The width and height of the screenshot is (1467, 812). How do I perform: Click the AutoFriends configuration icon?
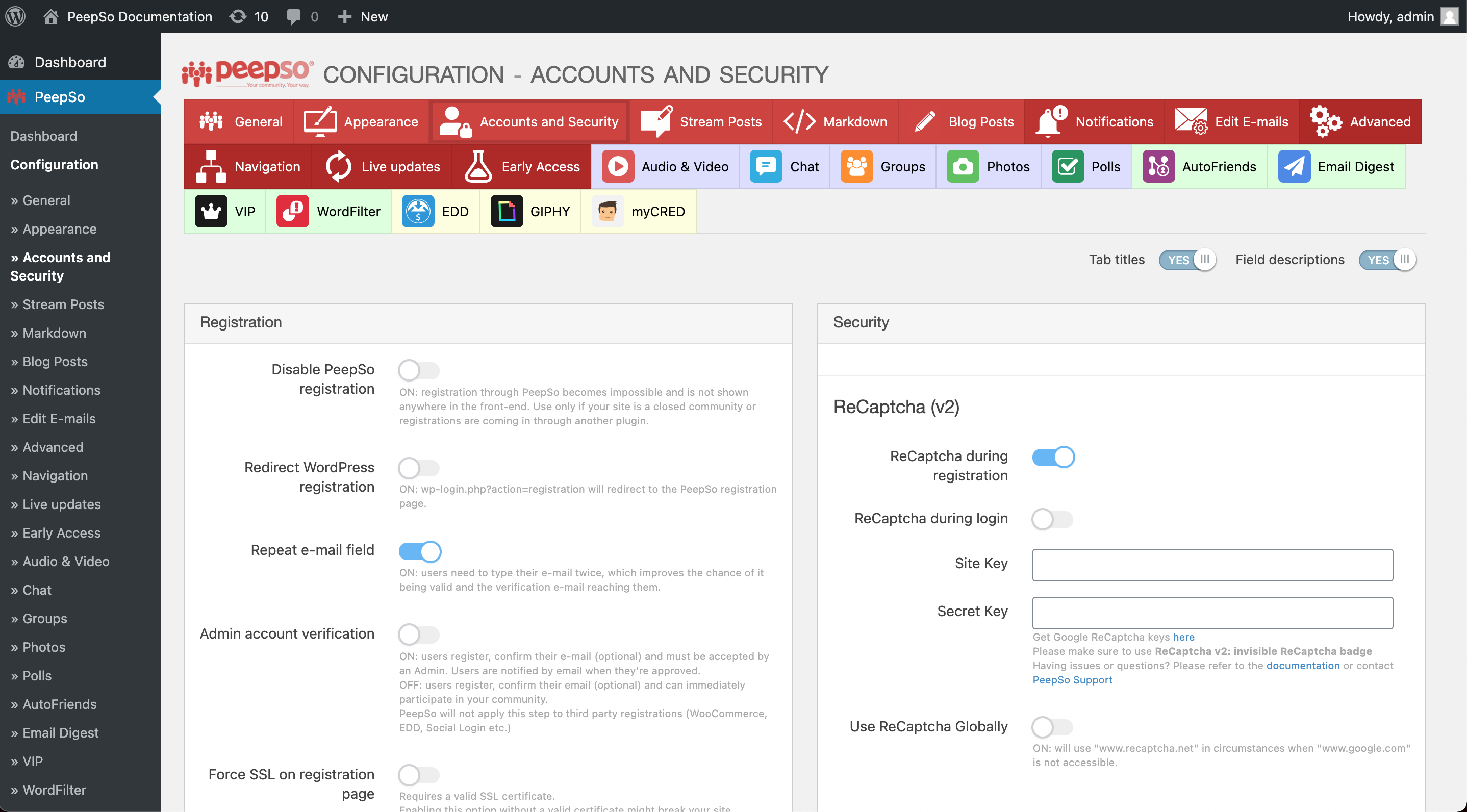click(x=1158, y=166)
